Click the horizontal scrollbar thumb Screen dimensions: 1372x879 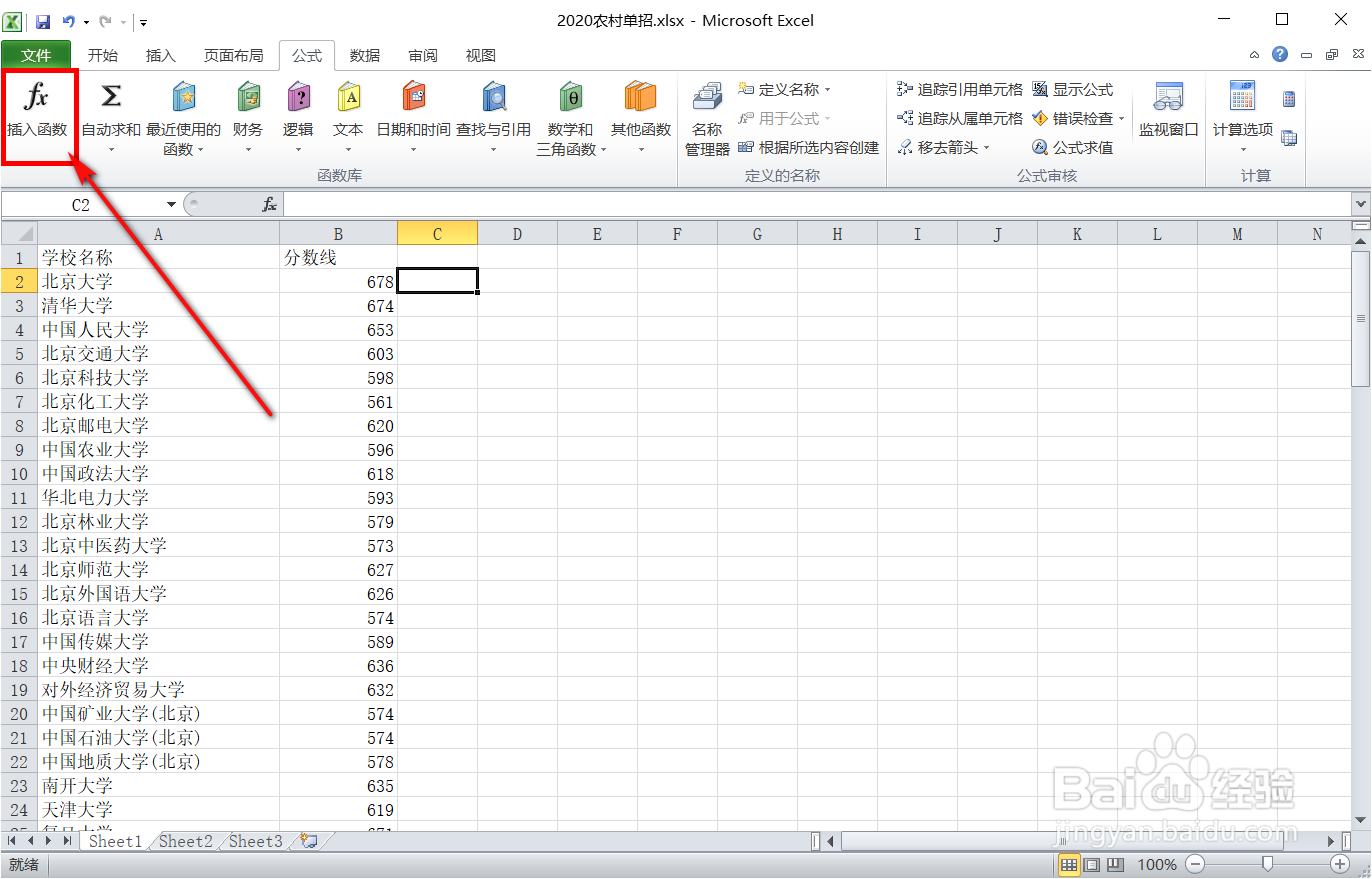coord(1061,841)
